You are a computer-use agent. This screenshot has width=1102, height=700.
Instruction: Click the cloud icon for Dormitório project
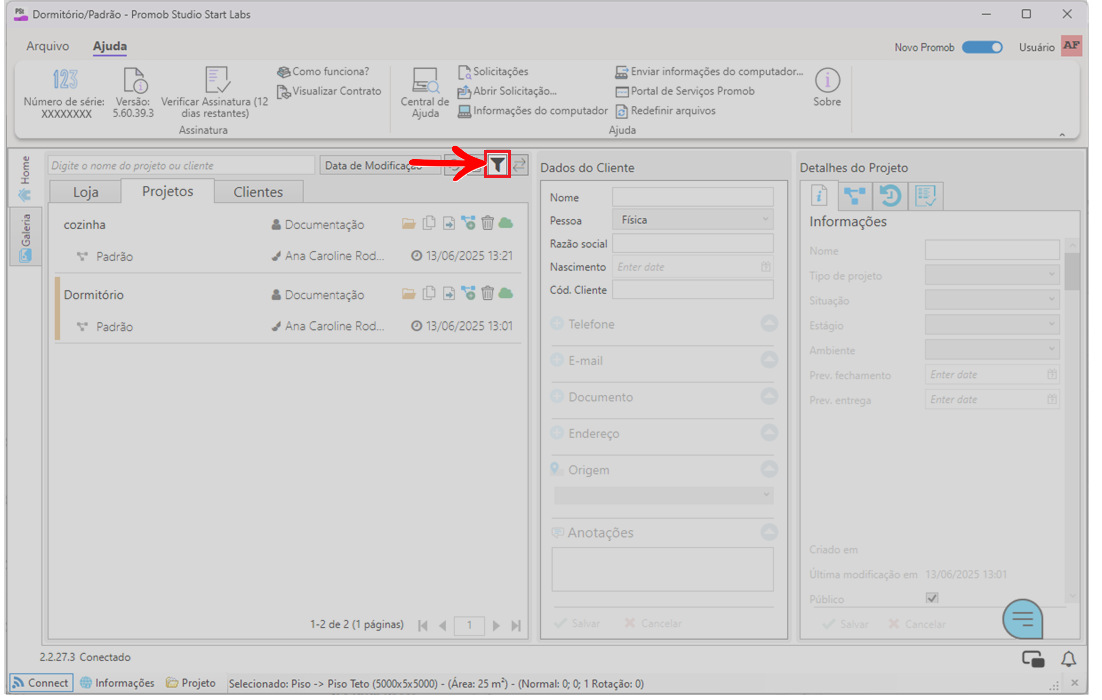pyautogui.click(x=506, y=293)
